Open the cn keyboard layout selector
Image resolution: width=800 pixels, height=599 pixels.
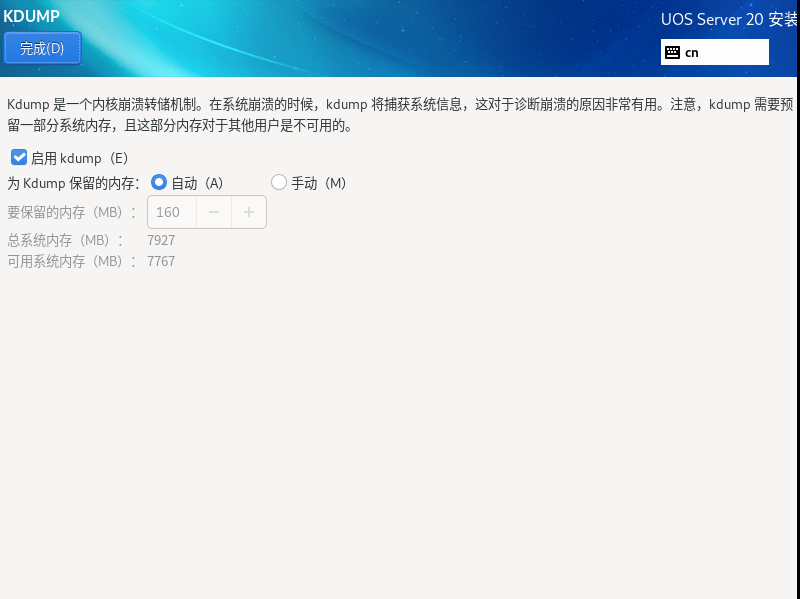click(714, 52)
